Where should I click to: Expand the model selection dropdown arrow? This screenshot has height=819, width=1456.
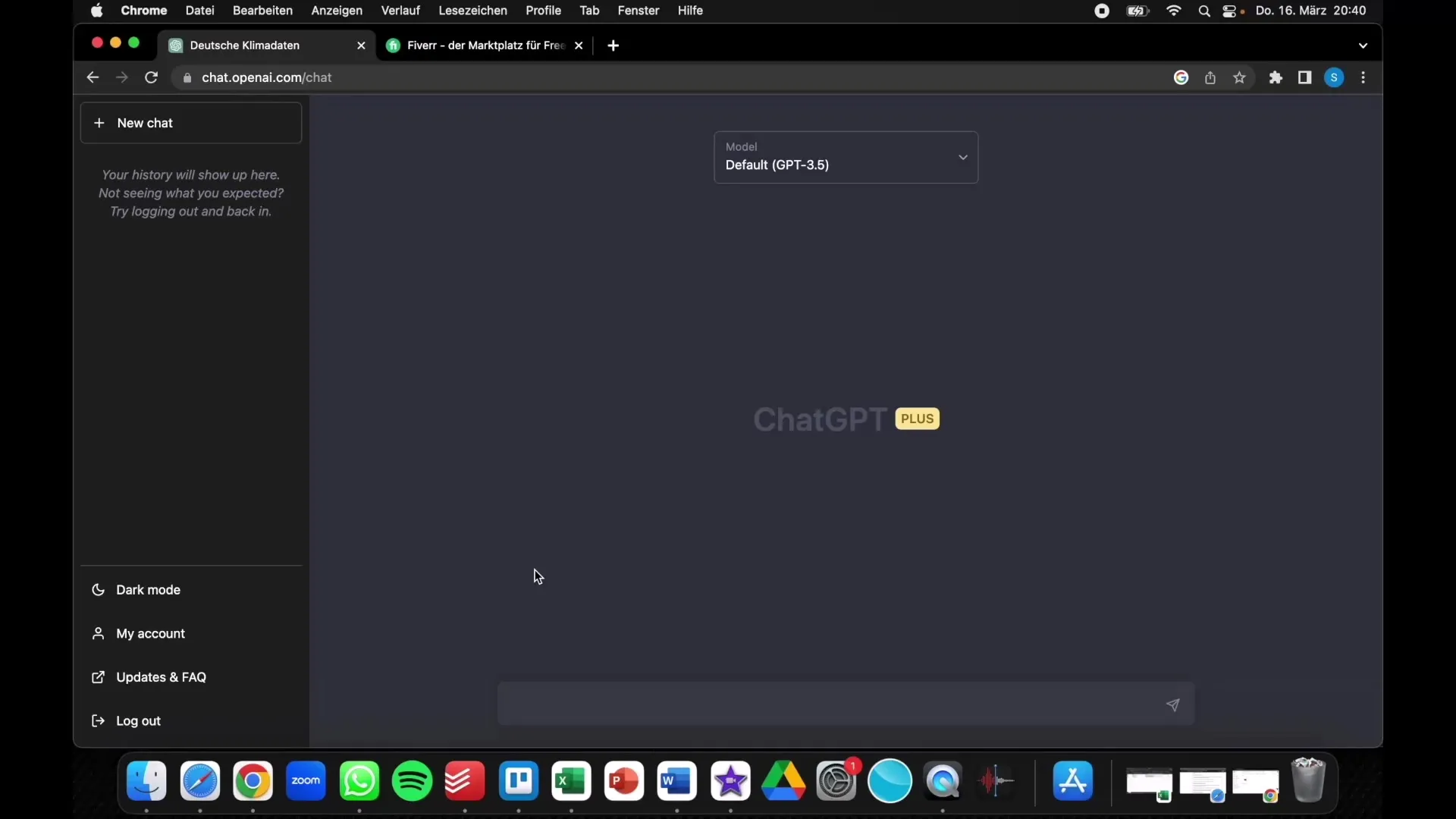pyautogui.click(x=961, y=157)
